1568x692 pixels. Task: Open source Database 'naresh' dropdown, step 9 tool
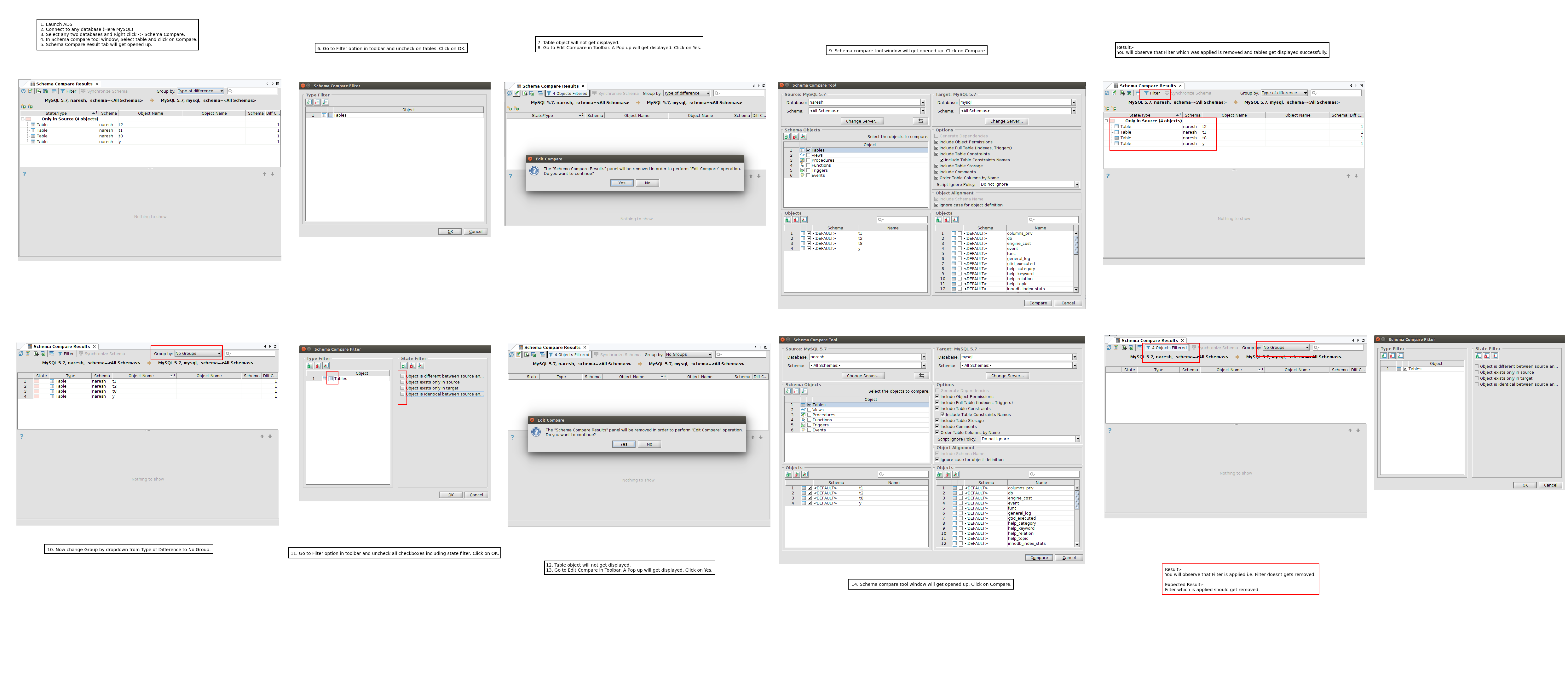pos(867,102)
